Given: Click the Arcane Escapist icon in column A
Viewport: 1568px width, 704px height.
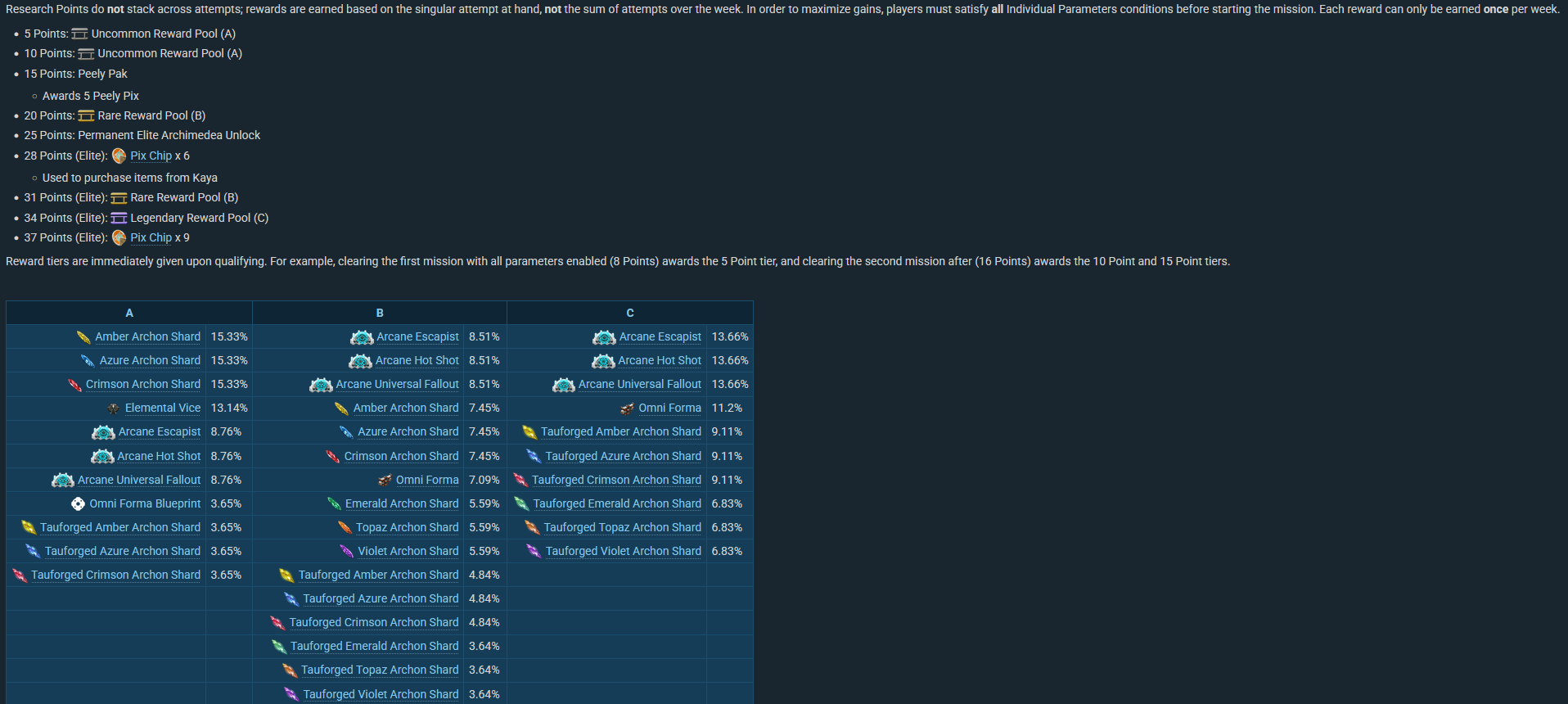Looking at the screenshot, I should click(x=103, y=432).
